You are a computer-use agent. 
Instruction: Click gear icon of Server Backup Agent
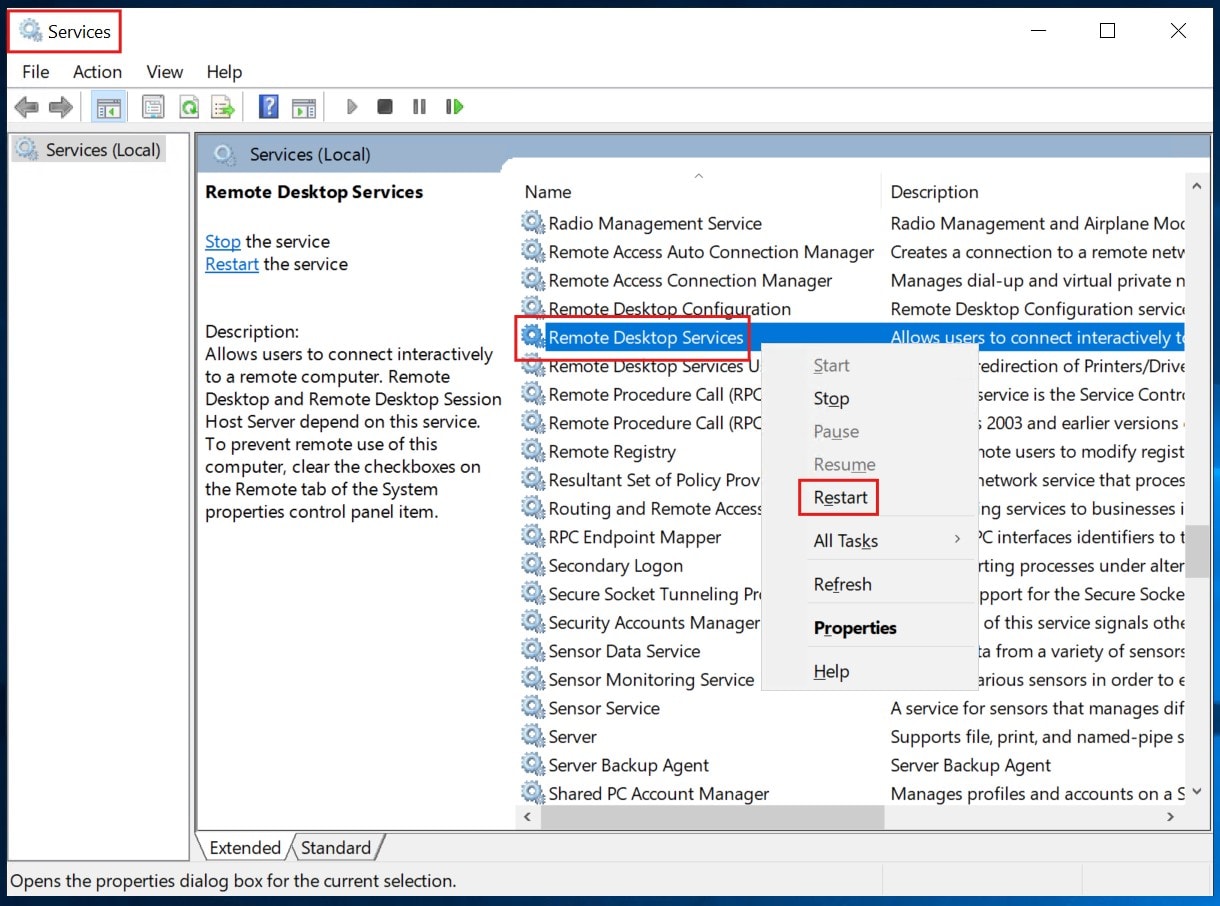pos(533,765)
